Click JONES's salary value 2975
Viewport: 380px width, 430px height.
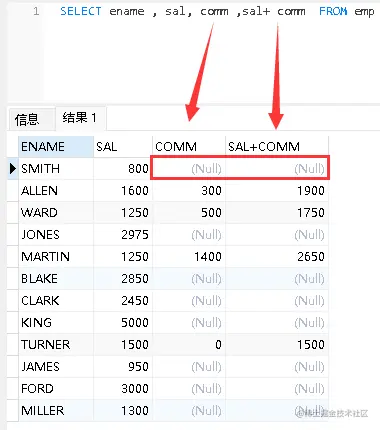point(135,235)
